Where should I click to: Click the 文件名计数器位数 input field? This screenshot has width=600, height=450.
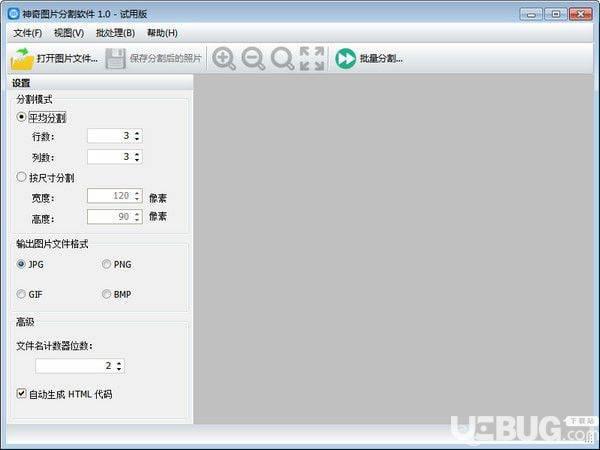coord(75,366)
